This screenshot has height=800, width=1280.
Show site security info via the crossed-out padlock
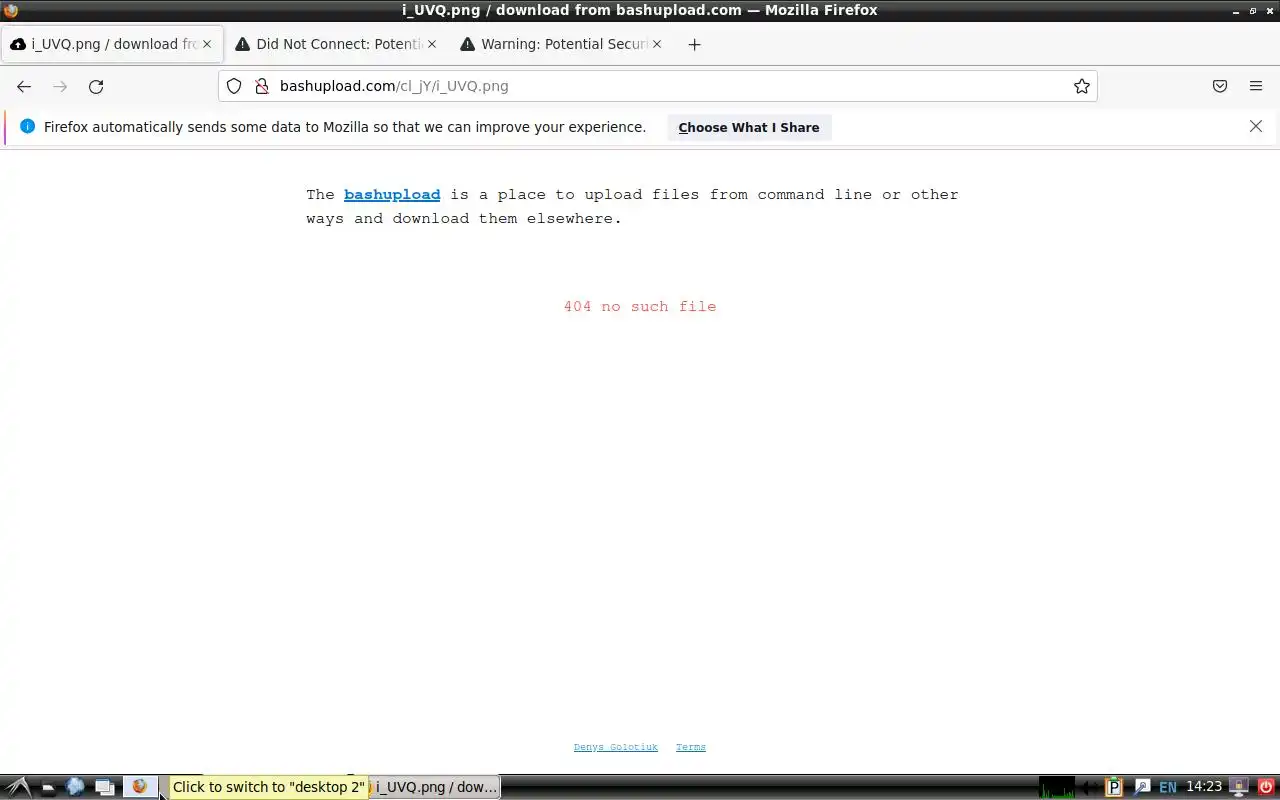(262, 86)
